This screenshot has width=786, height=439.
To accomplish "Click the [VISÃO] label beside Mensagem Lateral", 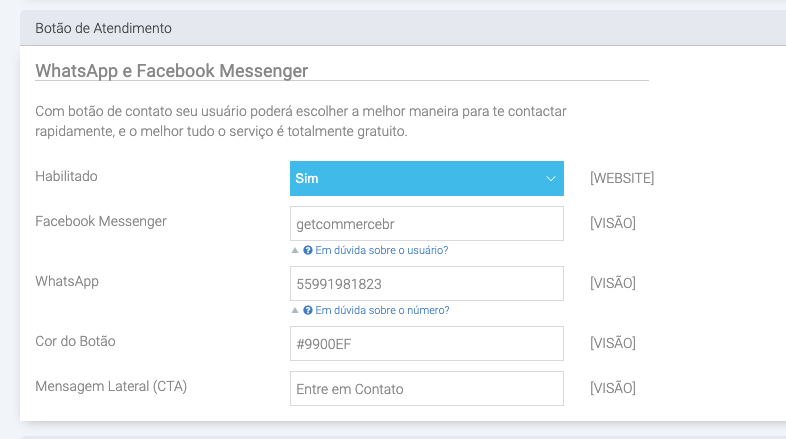I will click(612, 389).
